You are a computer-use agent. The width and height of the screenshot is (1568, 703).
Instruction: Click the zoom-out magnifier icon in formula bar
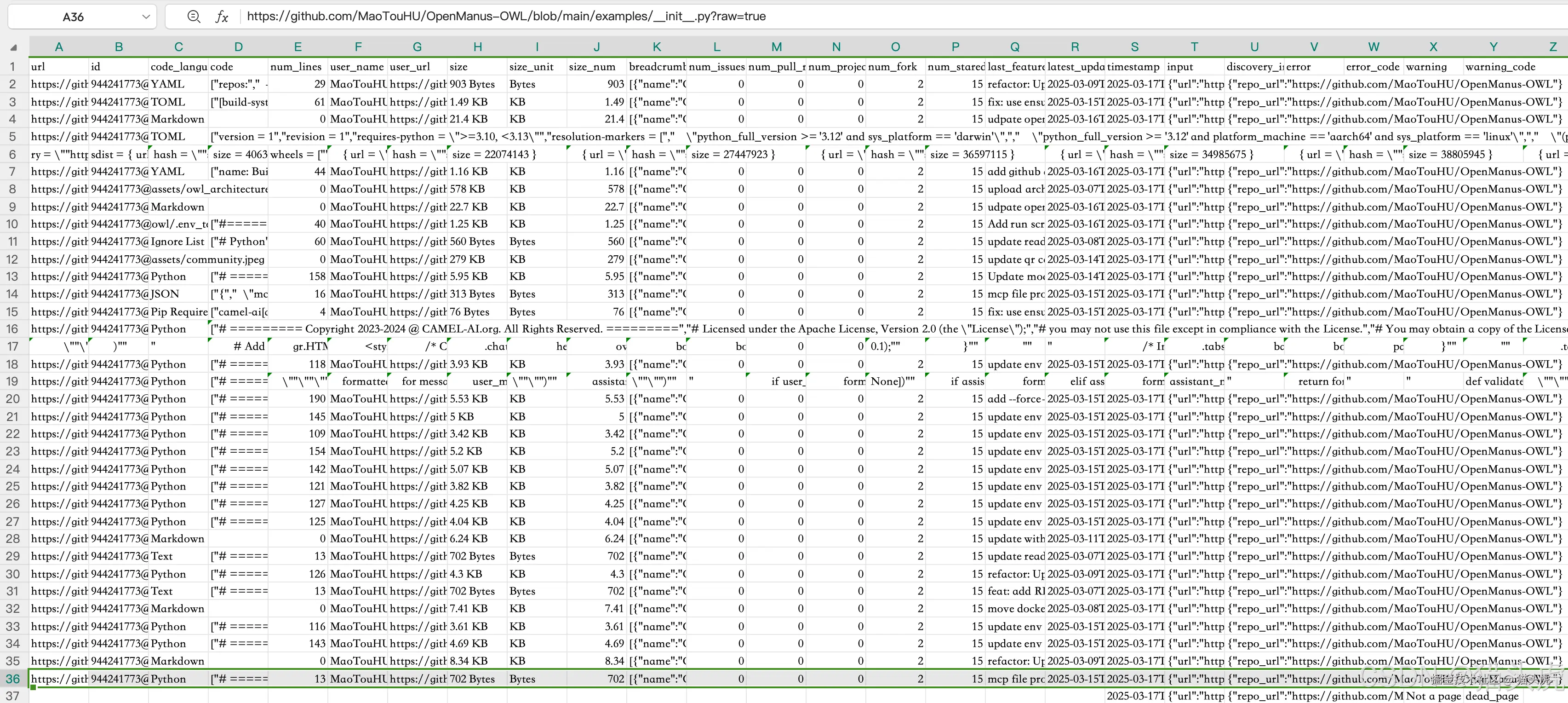pyautogui.click(x=194, y=17)
